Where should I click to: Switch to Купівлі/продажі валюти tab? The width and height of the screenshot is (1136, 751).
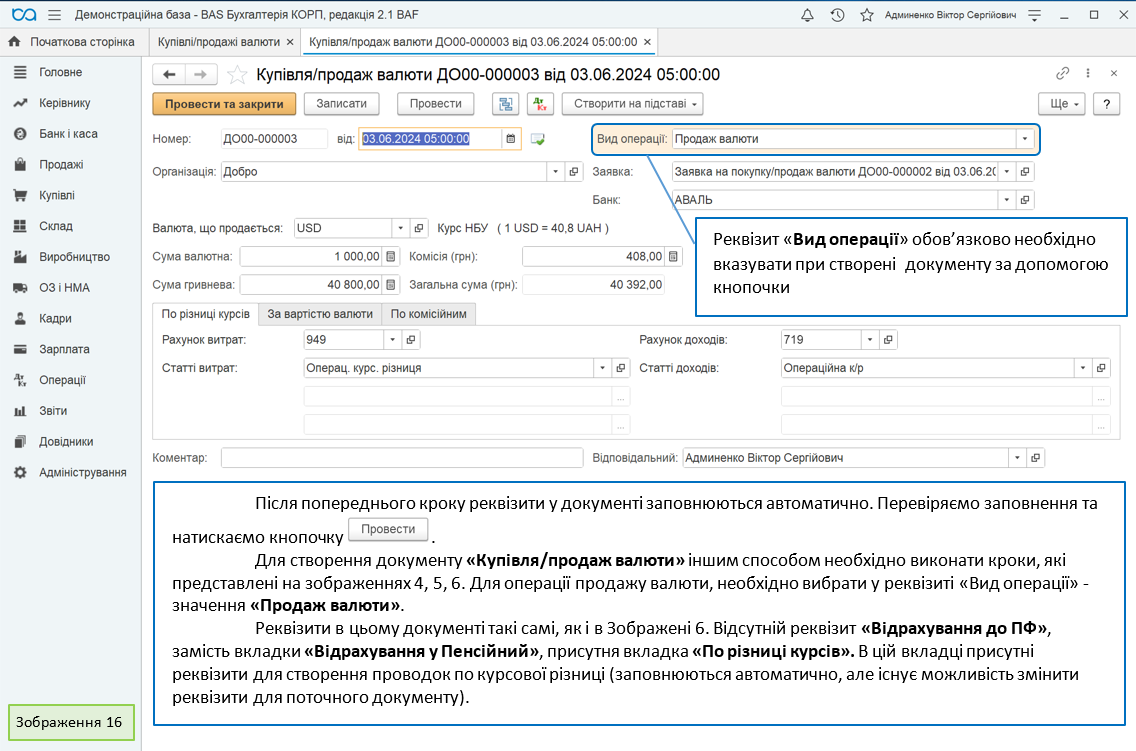219,42
